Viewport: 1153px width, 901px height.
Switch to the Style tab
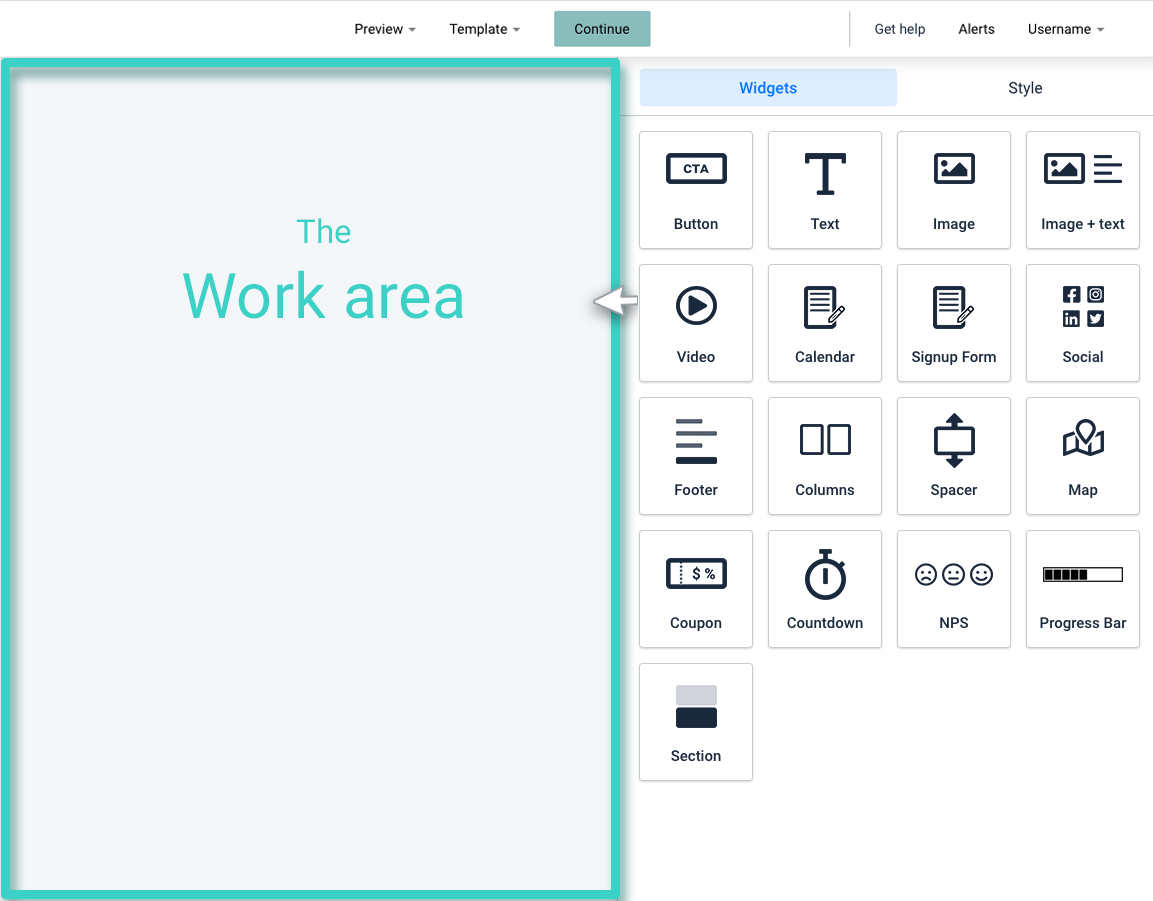[x=1025, y=88]
